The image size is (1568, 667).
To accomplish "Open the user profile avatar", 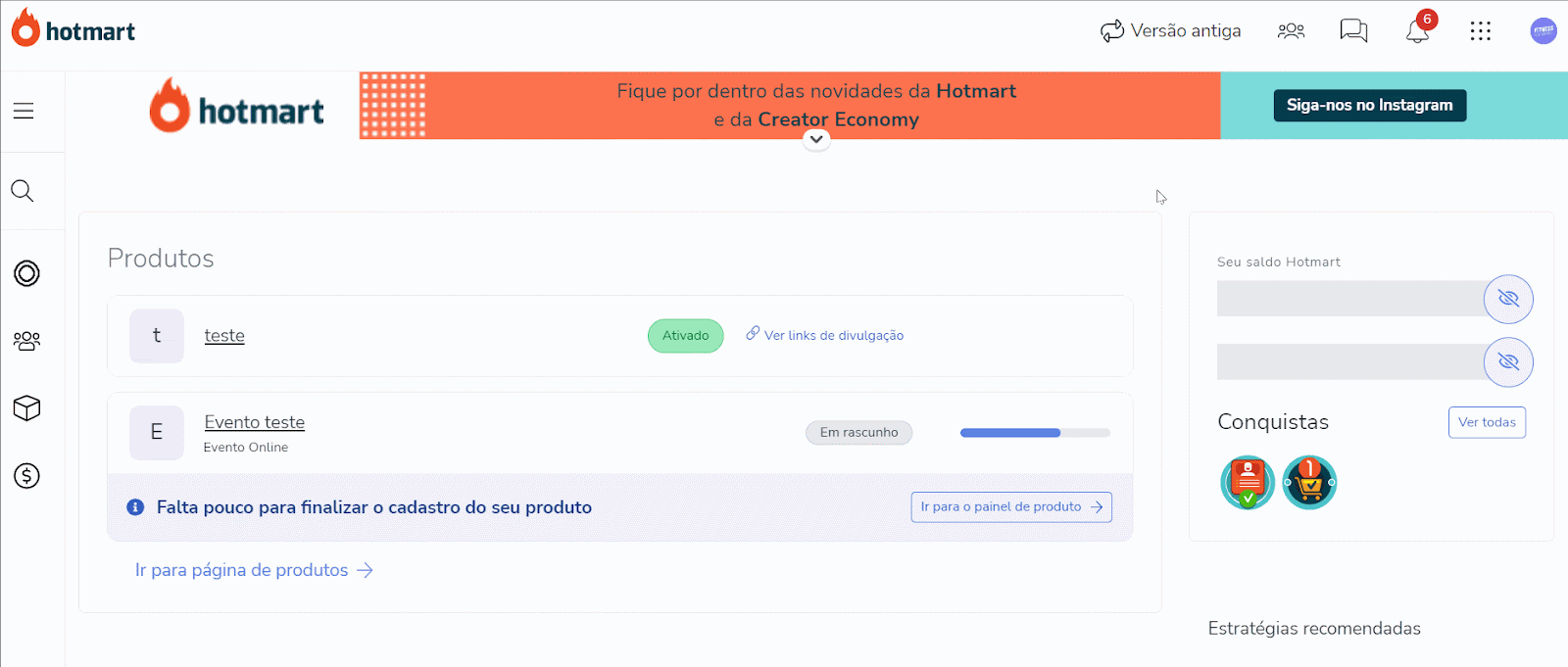I will pos(1543,31).
